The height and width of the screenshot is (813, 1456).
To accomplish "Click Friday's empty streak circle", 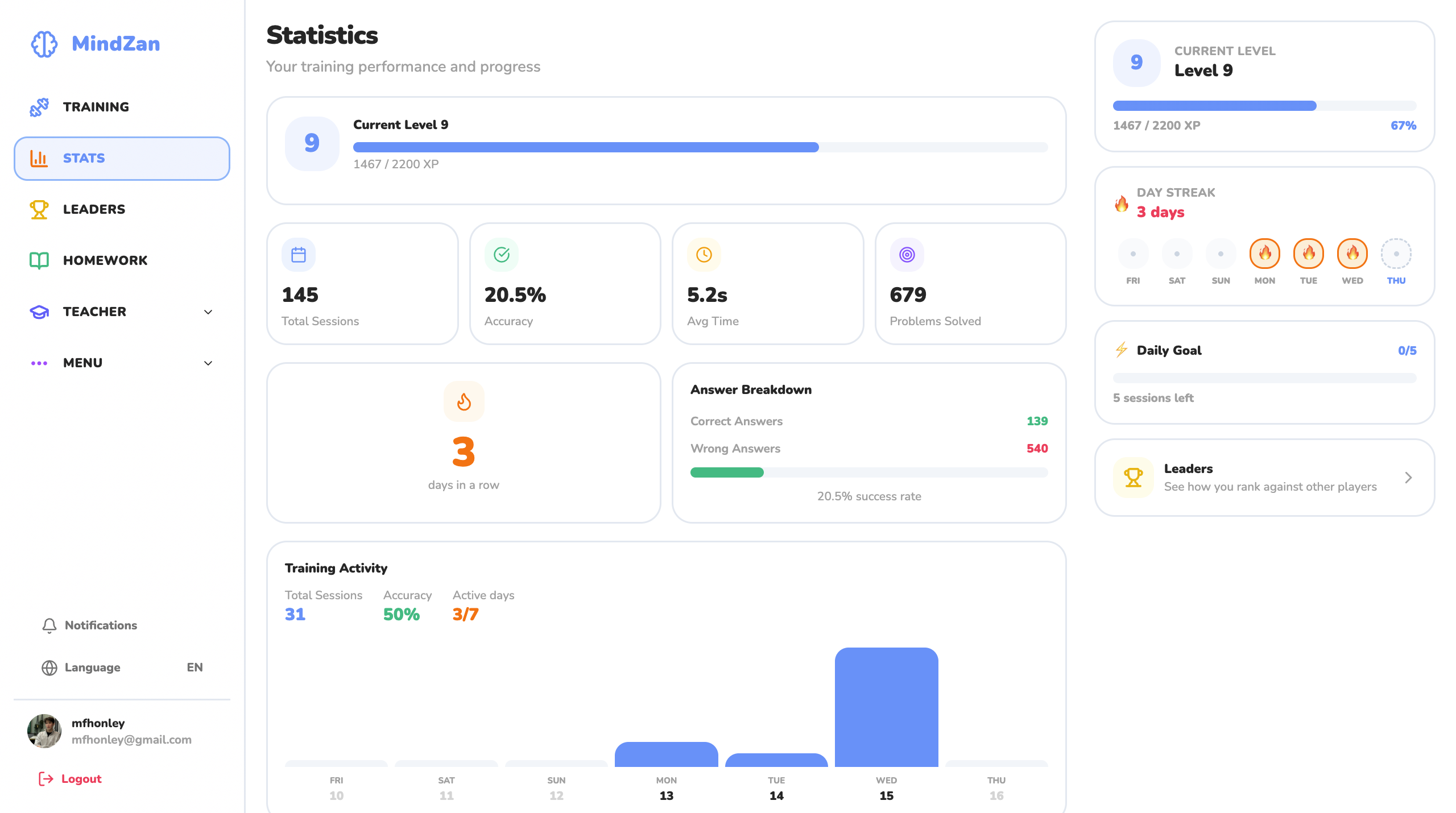I will 1133,254.
